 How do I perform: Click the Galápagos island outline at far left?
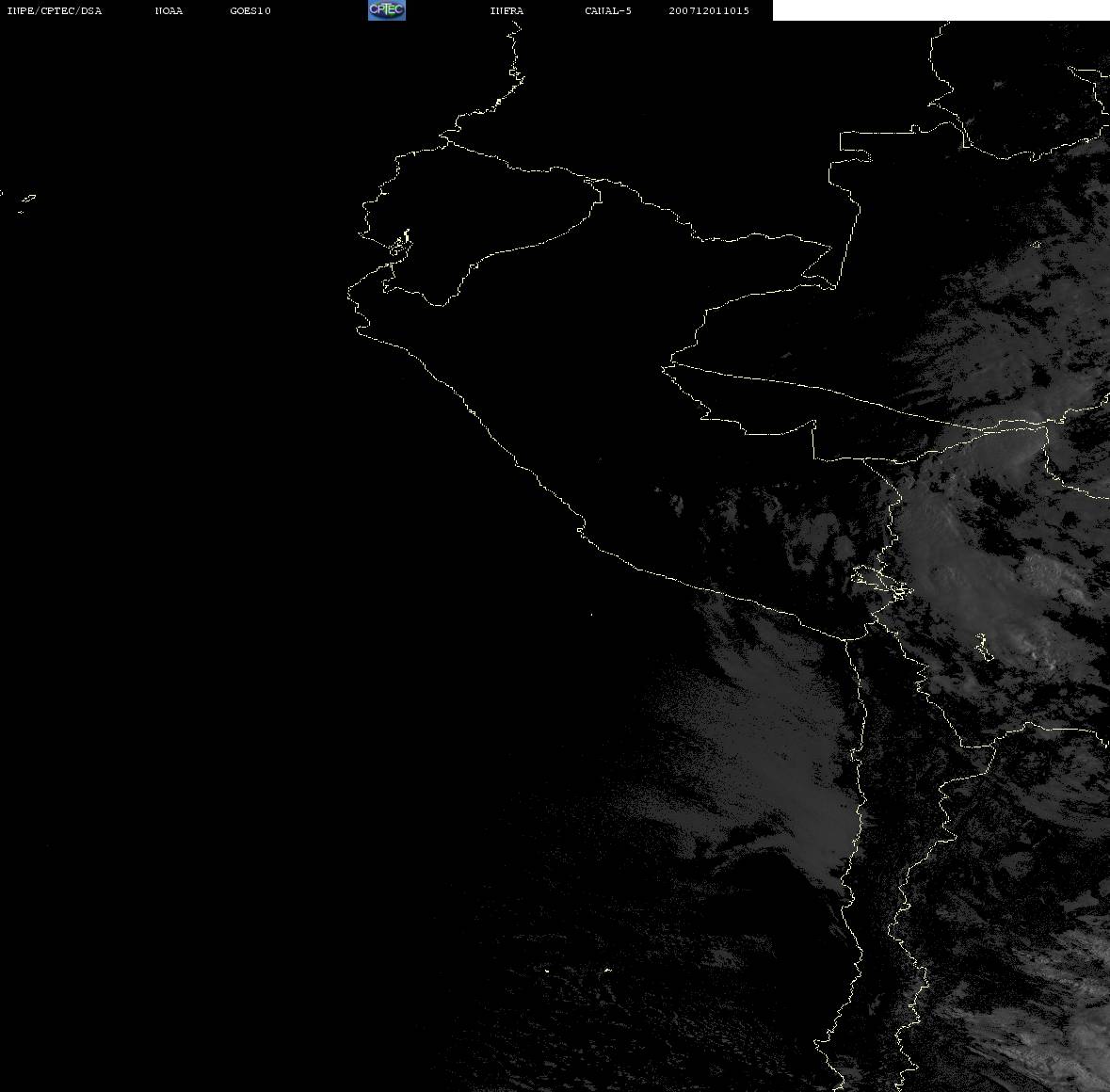27,199
